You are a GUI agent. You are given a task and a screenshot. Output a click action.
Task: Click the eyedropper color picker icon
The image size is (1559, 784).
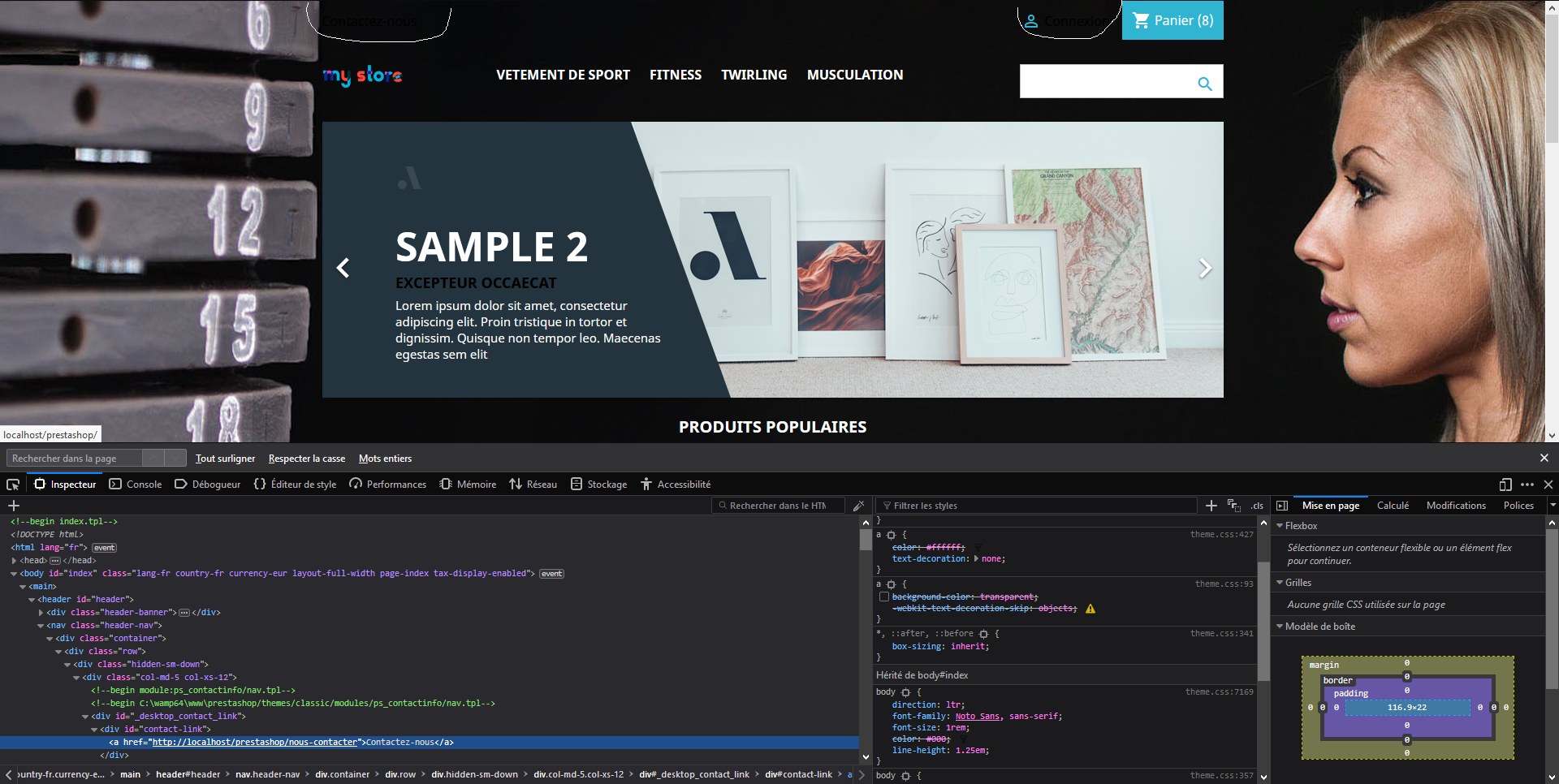coord(859,506)
